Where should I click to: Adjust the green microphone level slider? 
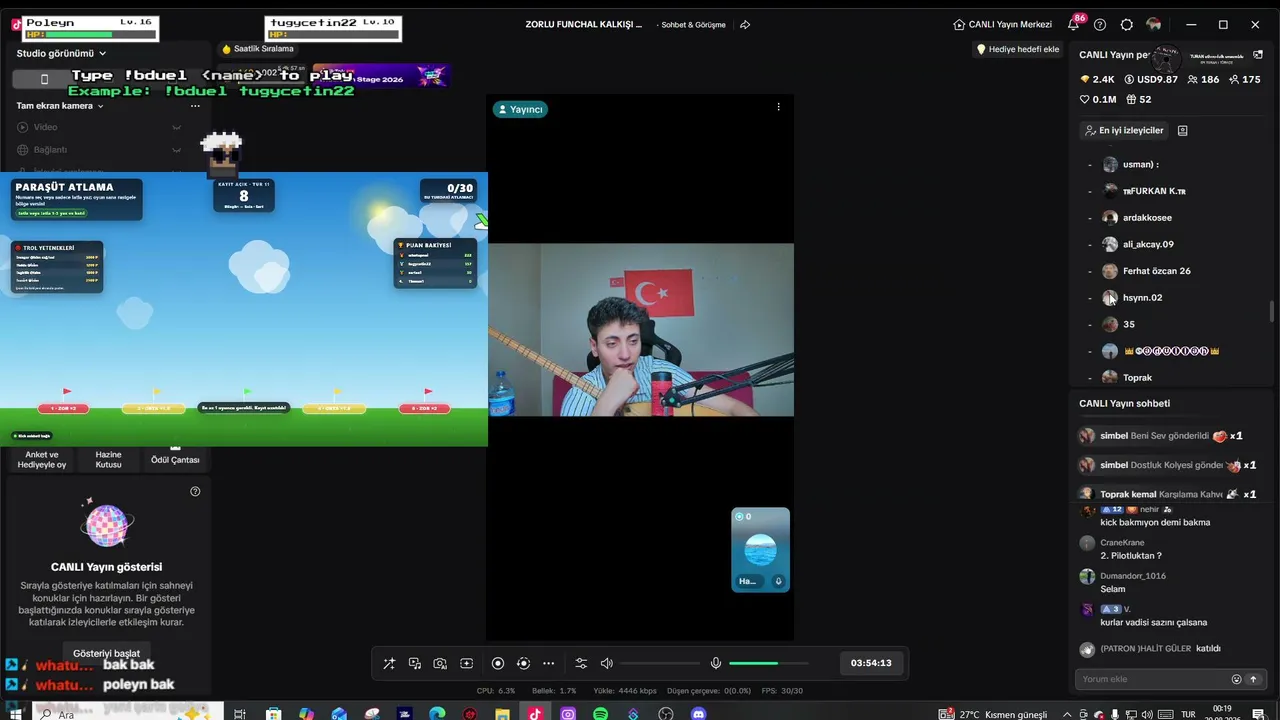pyautogui.click(x=768, y=663)
